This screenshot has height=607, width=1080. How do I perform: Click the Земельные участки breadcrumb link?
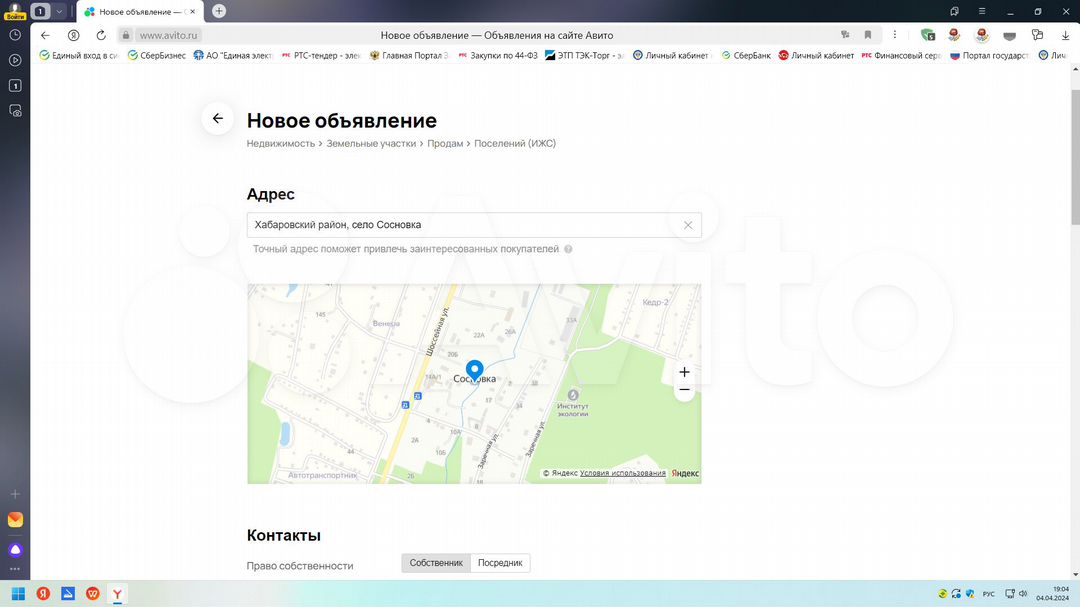pos(370,144)
